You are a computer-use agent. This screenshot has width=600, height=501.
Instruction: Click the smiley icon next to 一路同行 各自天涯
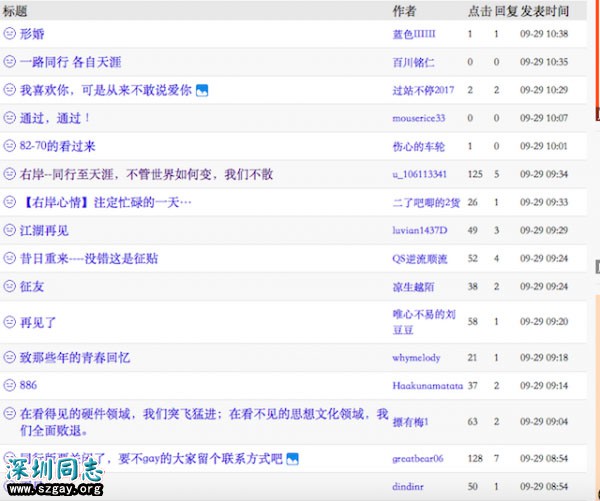(x=10, y=61)
